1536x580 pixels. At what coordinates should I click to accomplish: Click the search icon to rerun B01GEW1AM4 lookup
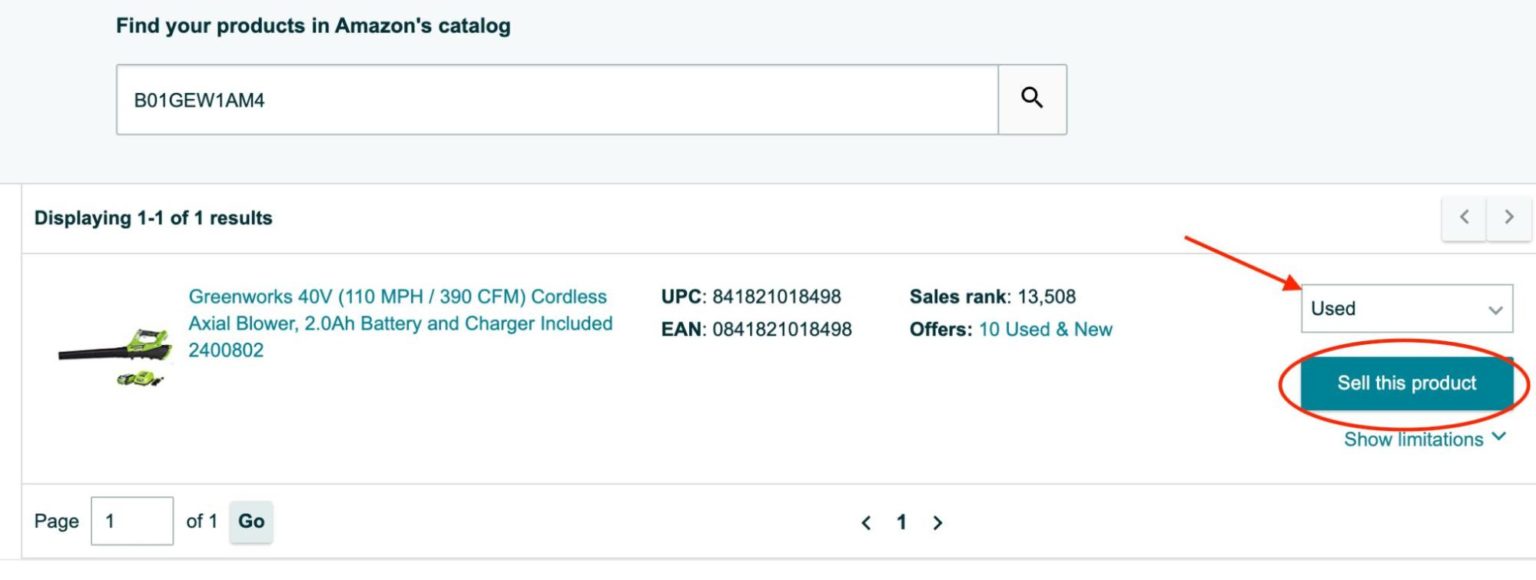pyautogui.click(x=1032, y=98)
